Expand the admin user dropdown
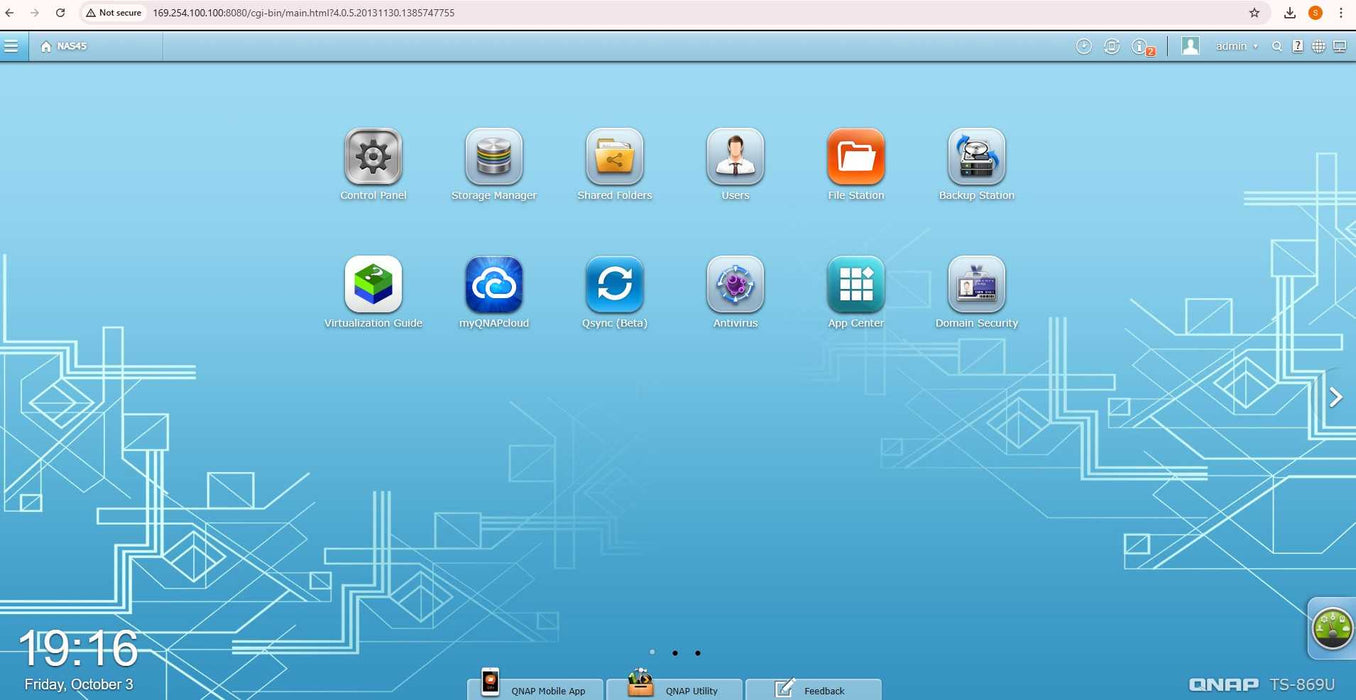Image resolution: width=1356 pixels, height=700 pixels. click(x=1236, y=46)
